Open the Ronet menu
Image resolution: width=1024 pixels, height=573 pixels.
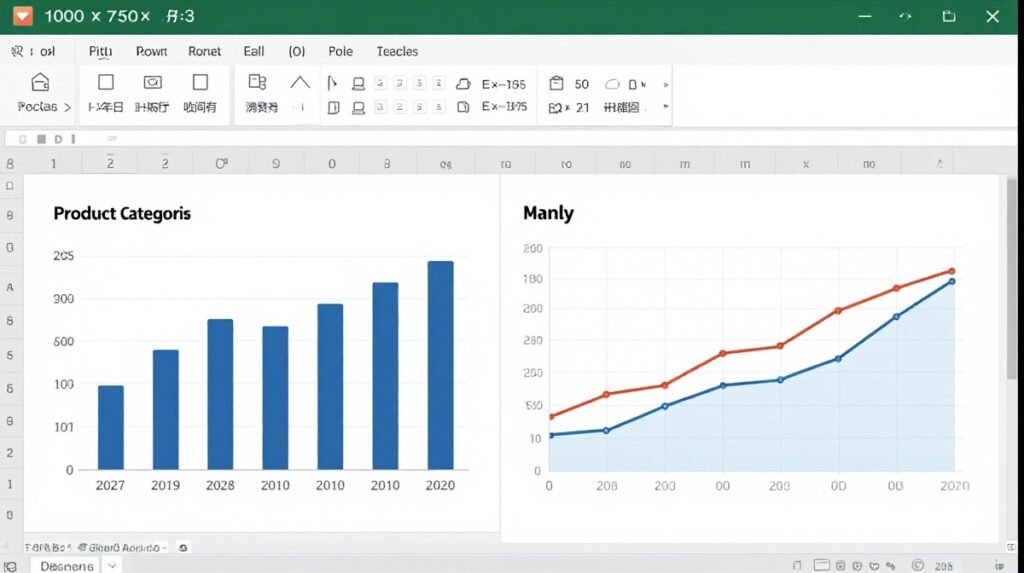[204, 52]
